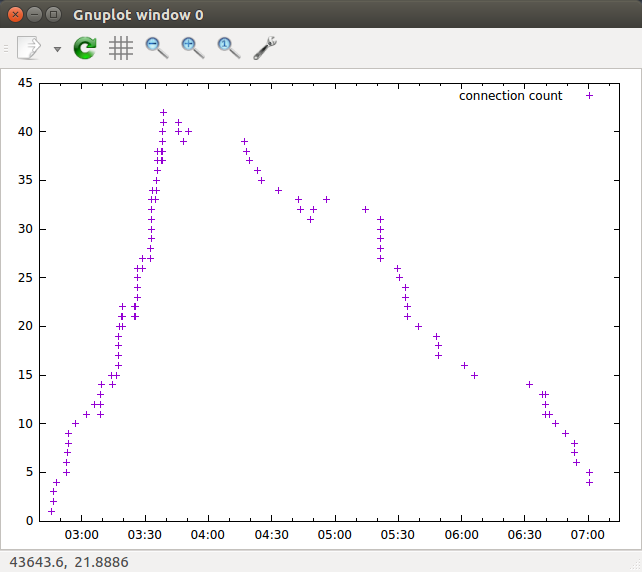The height and width of the screenshot is (572, 642).
Task: Click the 05:00 x-axis tick label
Action: tap(334, 535)
